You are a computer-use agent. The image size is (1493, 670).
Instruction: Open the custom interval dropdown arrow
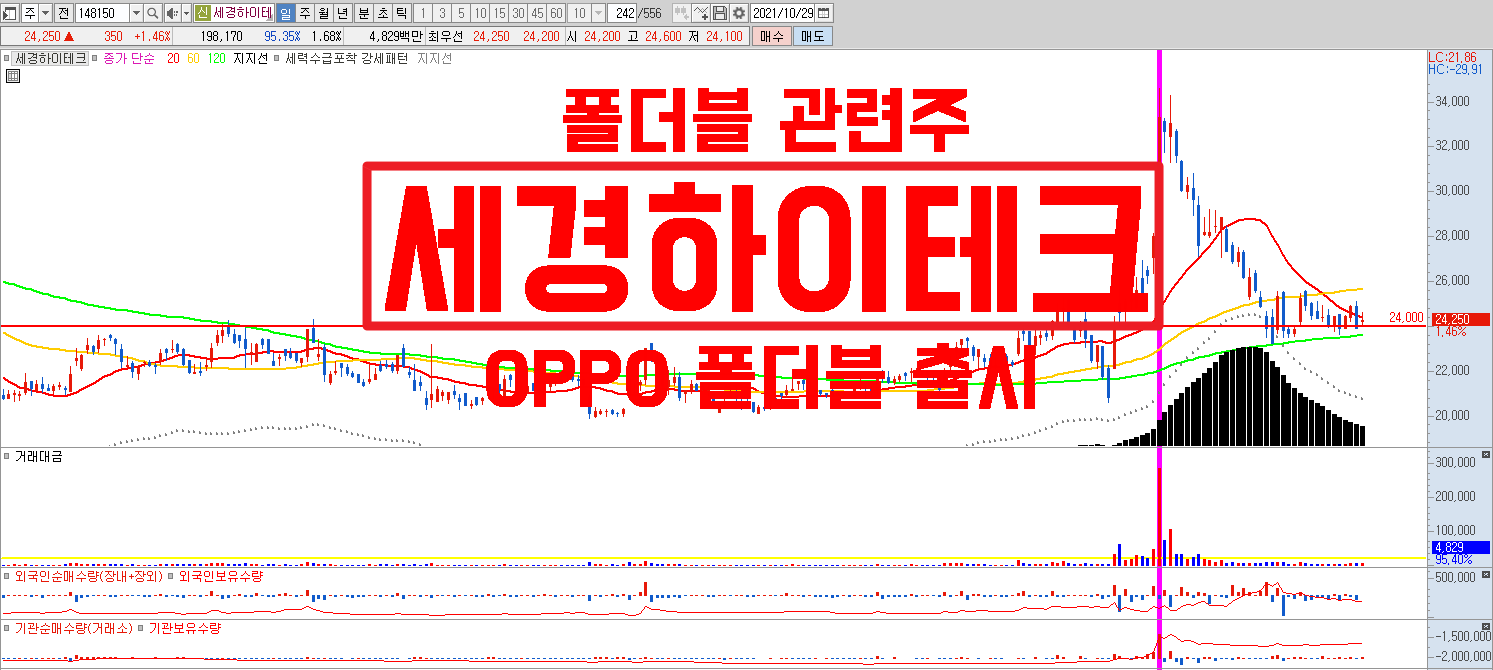coord(598,13)
